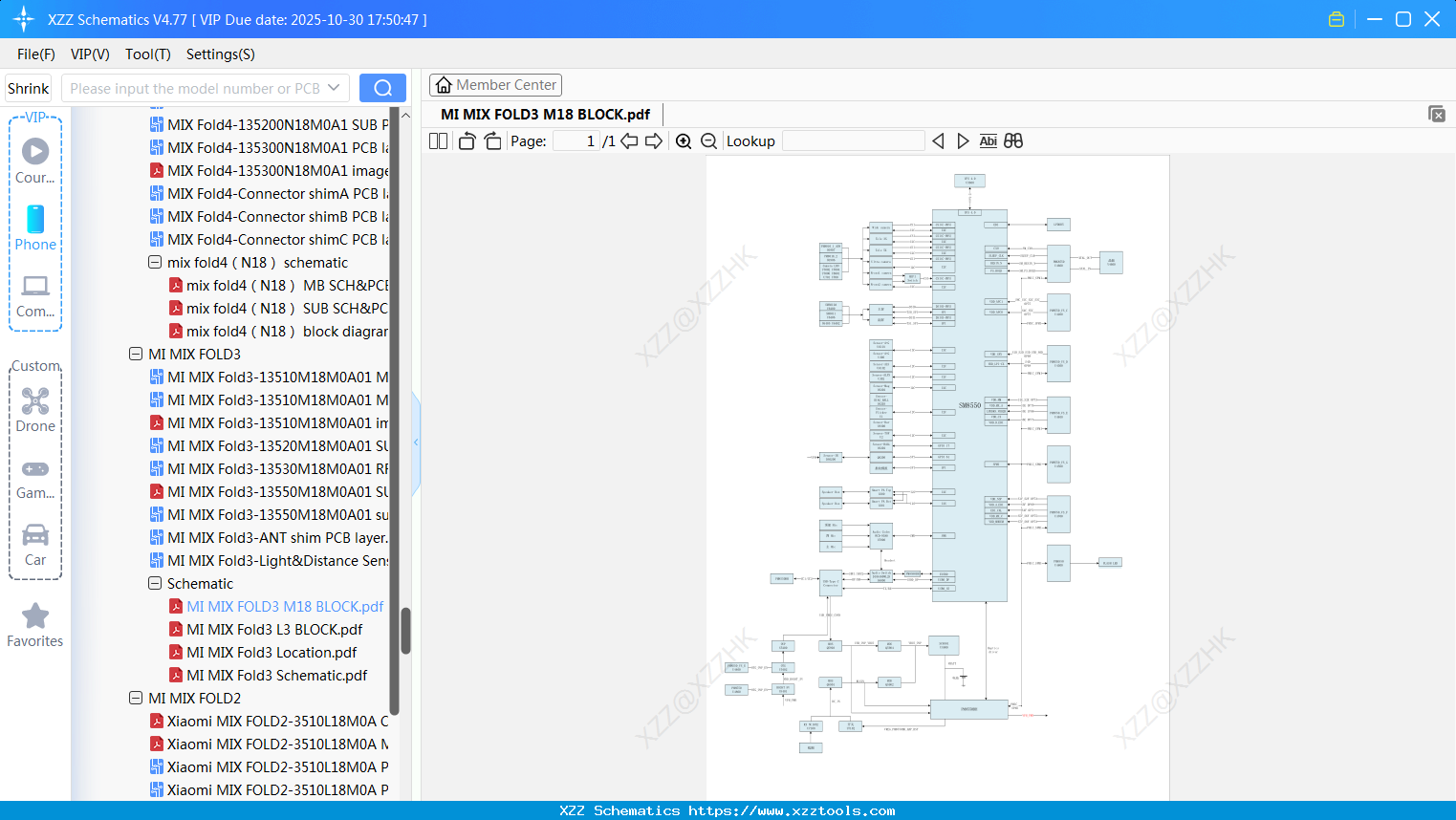The image size is (1456, 820).
Task: Click the Shrink button
Action: pyautogui.click(x=28, y=88)
